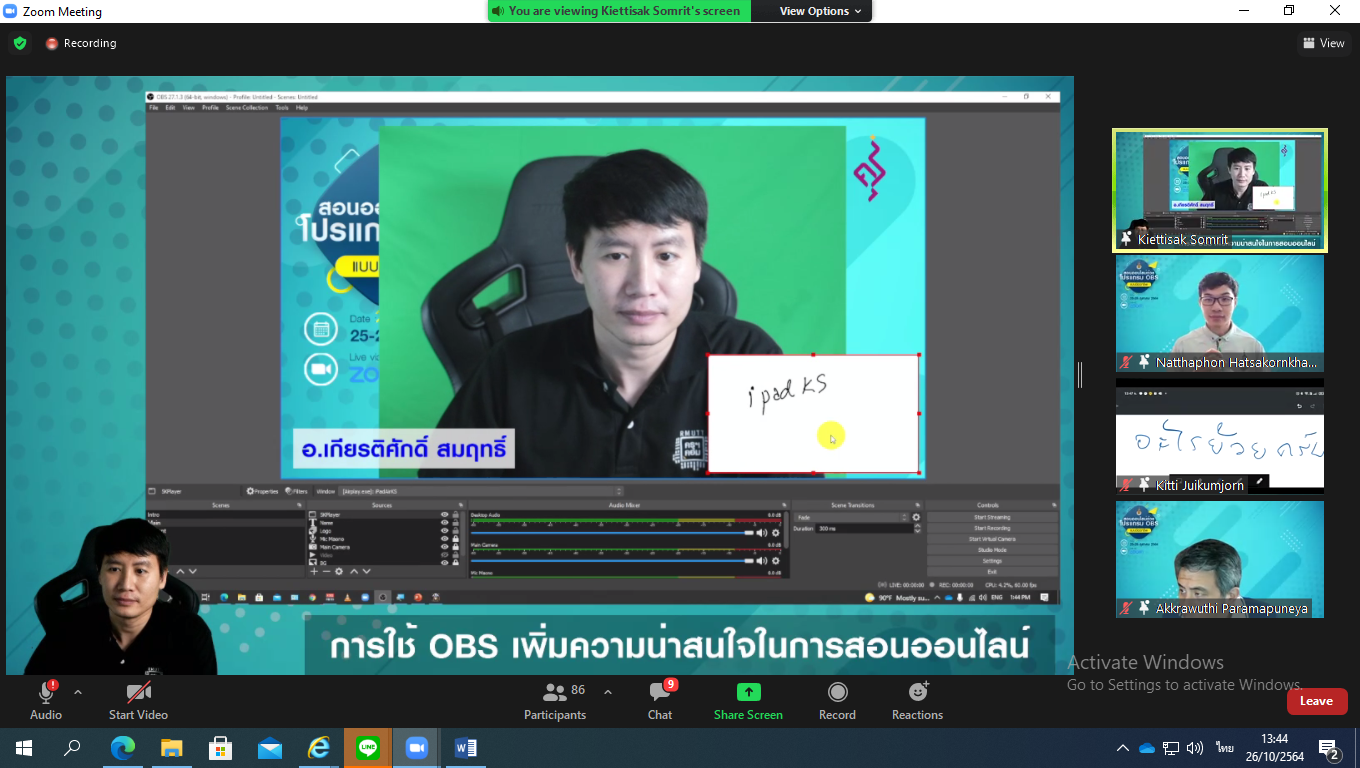Open the Fade transition dropdown in OBS
Viewport: 1360px width, 768px height.
(849, 517)
